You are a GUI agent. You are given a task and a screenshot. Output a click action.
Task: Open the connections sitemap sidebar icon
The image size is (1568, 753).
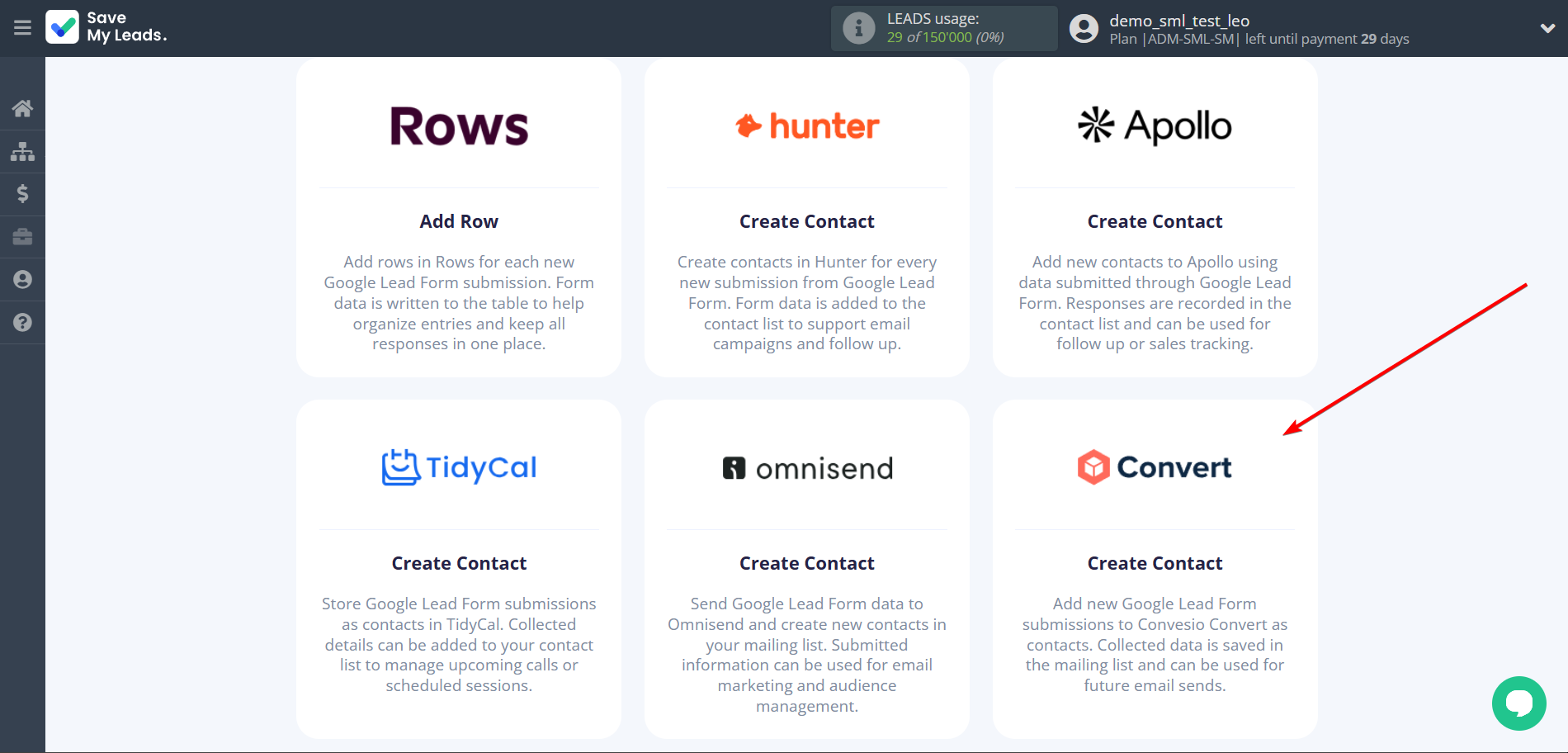click(x=22, y=151)
